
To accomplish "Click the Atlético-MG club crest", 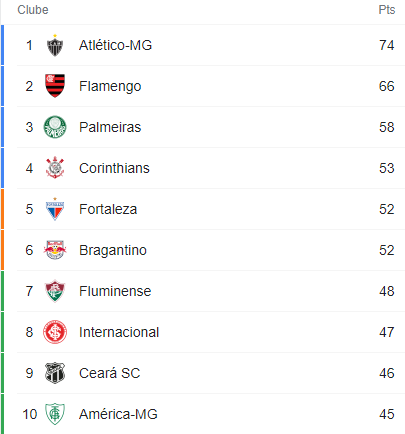I will (55, 45).
